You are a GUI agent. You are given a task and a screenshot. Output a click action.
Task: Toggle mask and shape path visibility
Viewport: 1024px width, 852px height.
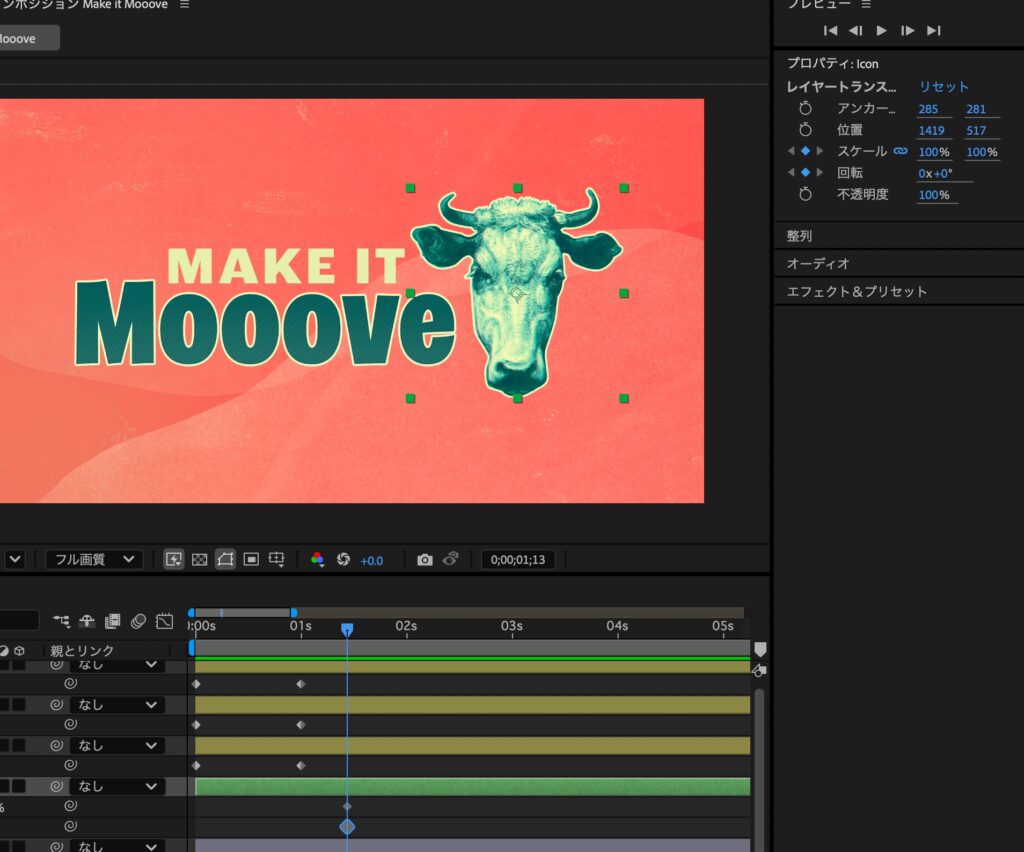(x=225, y=560)
